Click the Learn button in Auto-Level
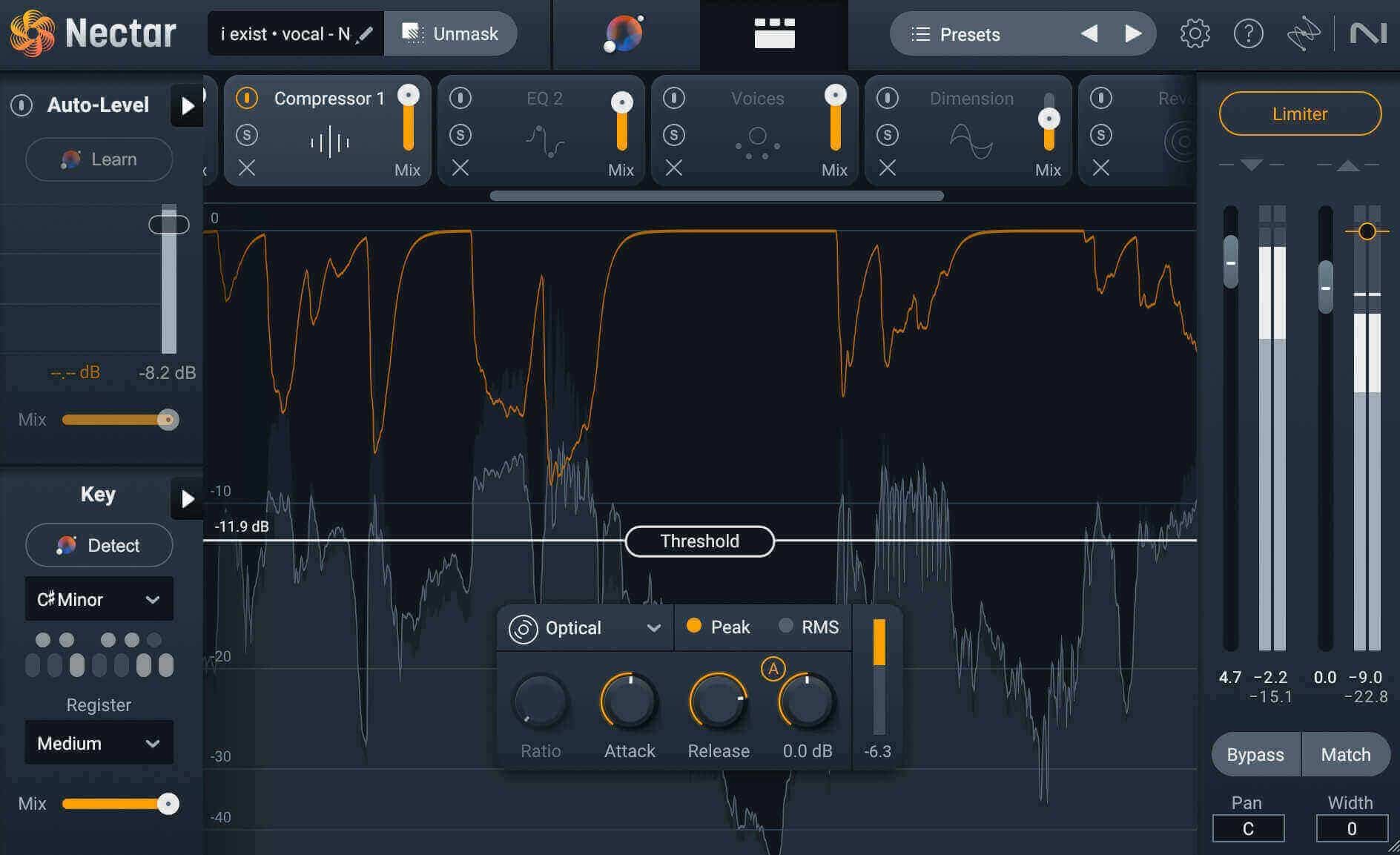Viewport: 1400px width, 855px height. click(x=99, y=159)
